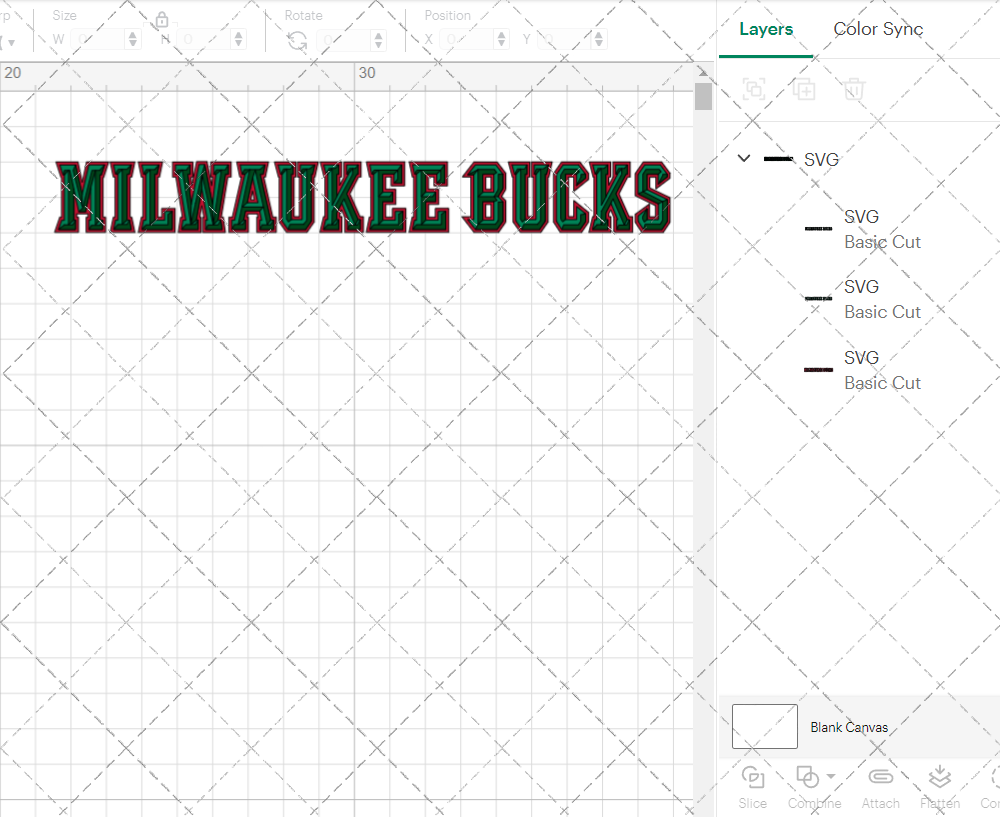
Task: Select the second SVG Basic Cut layer
Action: pos(861,299)
